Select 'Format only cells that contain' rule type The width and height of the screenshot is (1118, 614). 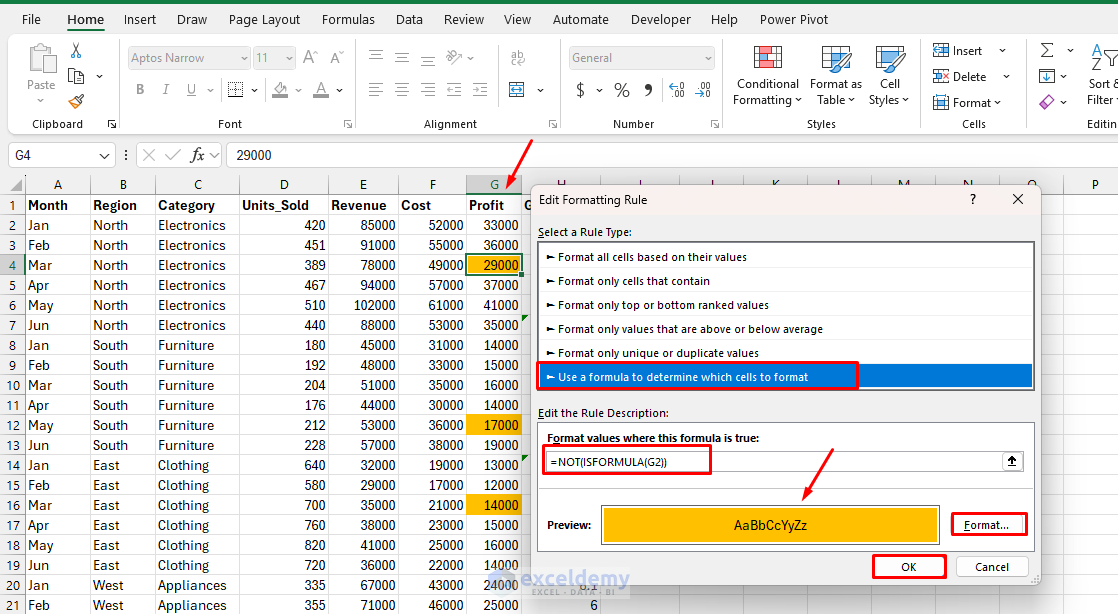point(786,281)
